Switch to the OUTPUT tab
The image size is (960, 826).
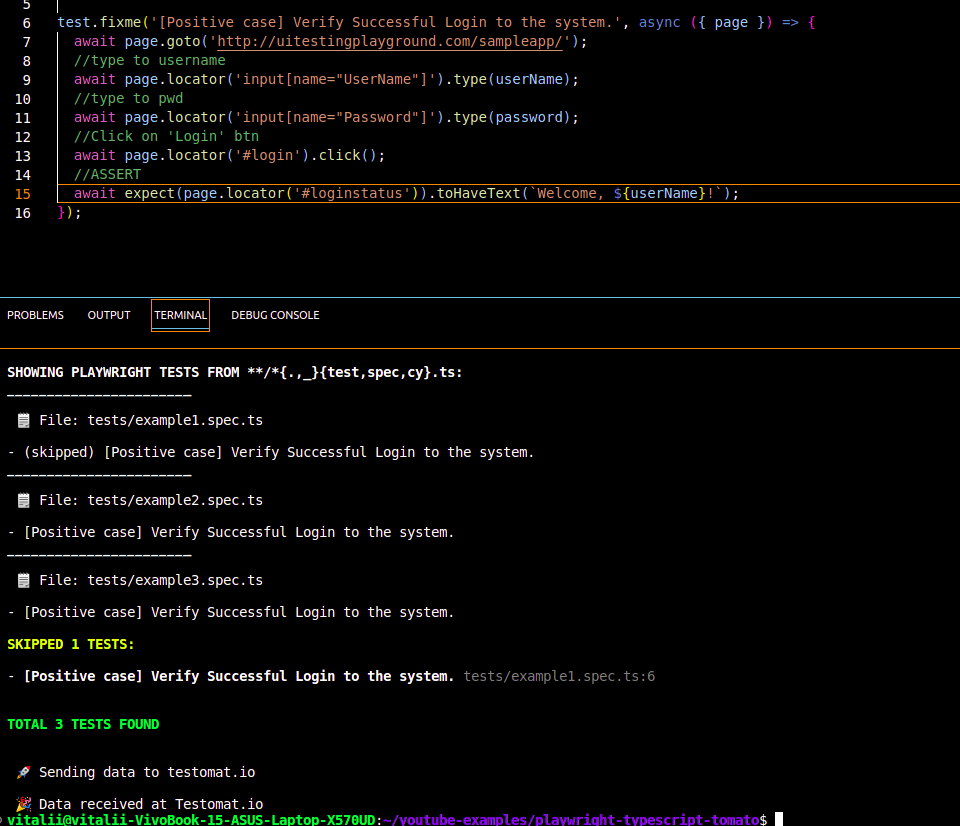tap(109, 315)
